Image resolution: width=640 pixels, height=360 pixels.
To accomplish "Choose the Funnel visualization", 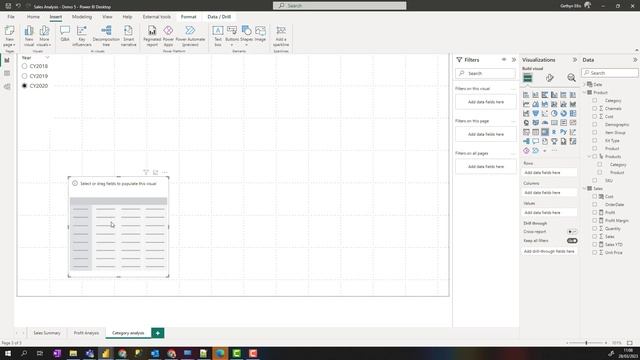I will coord(536,113).
